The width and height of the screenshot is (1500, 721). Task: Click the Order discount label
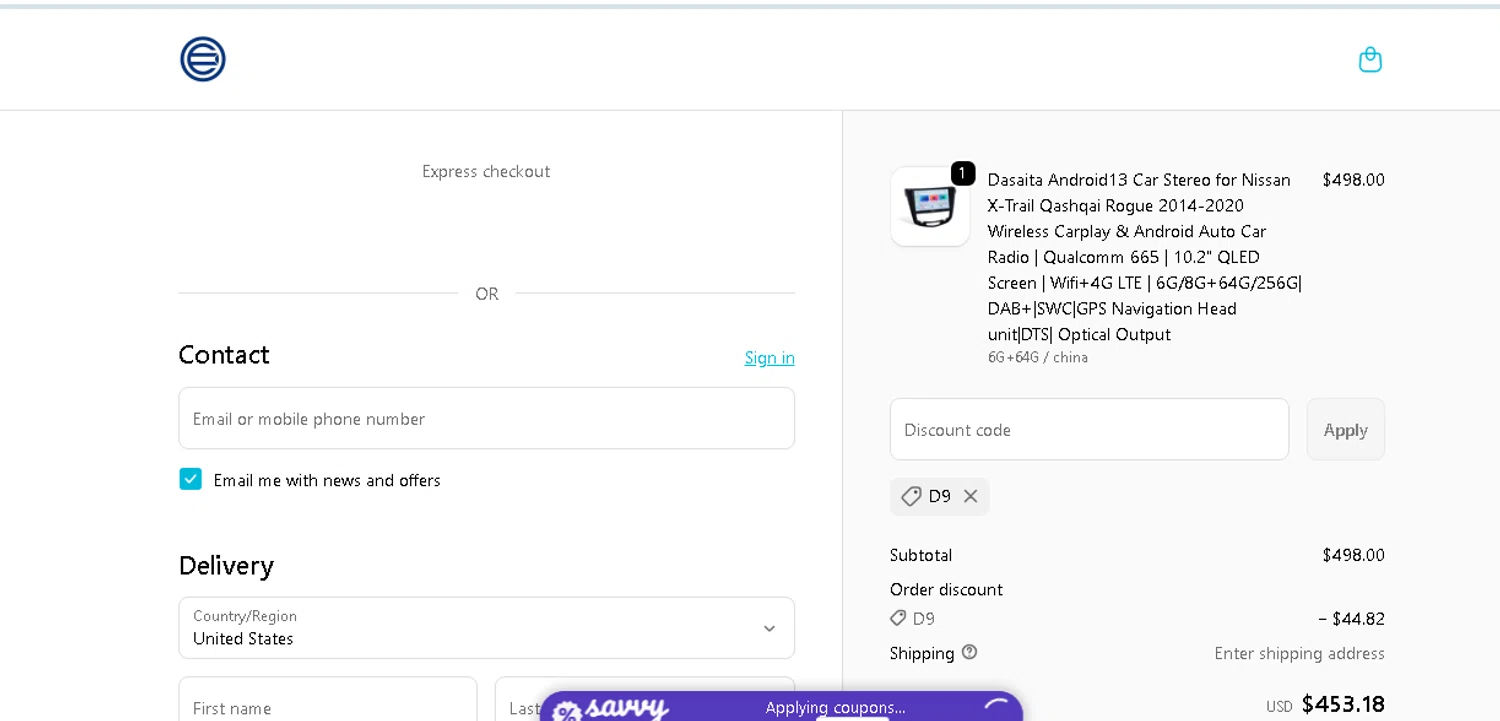click(946, 589)
